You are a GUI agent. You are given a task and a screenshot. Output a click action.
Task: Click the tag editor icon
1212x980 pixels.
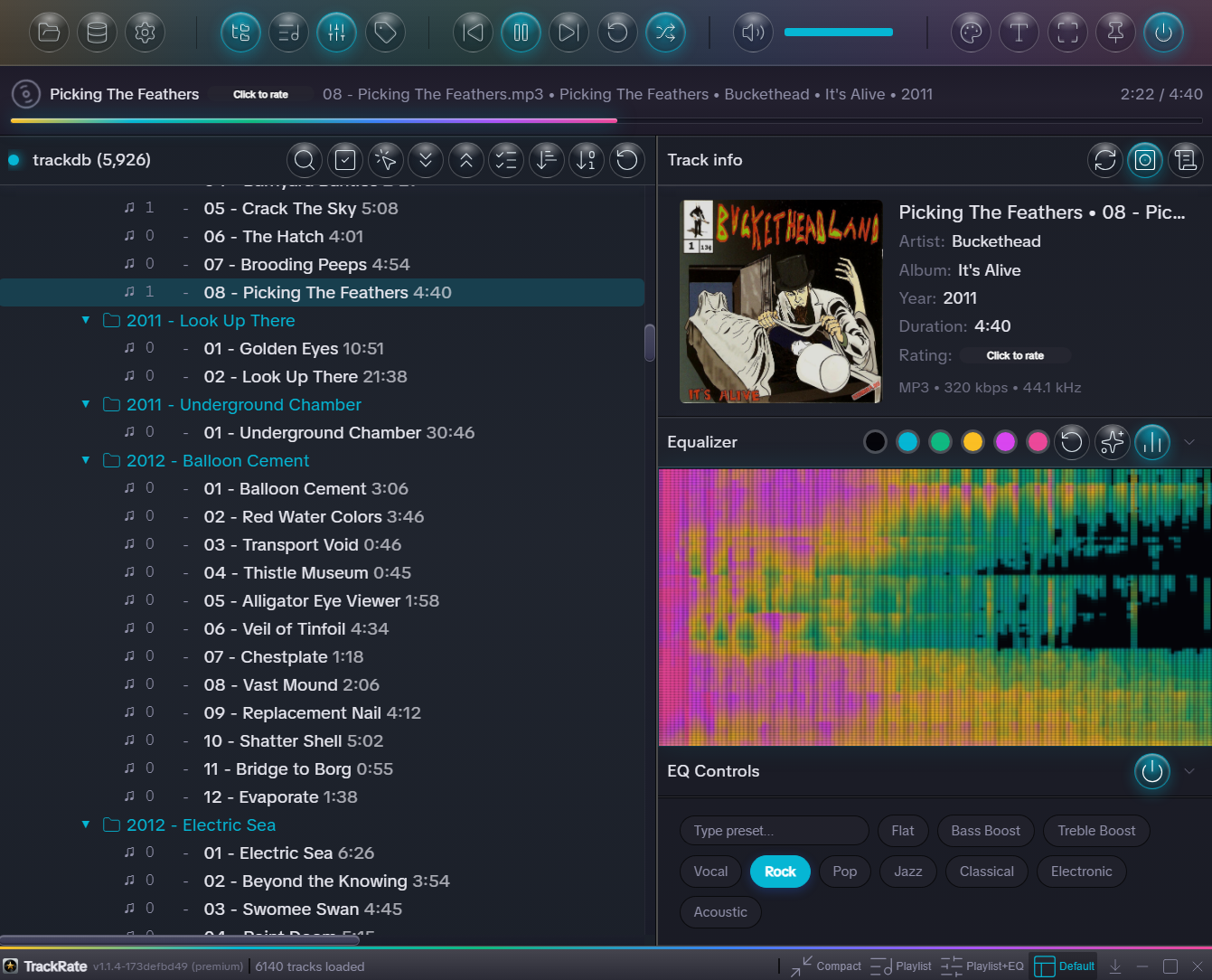point(385,33)
